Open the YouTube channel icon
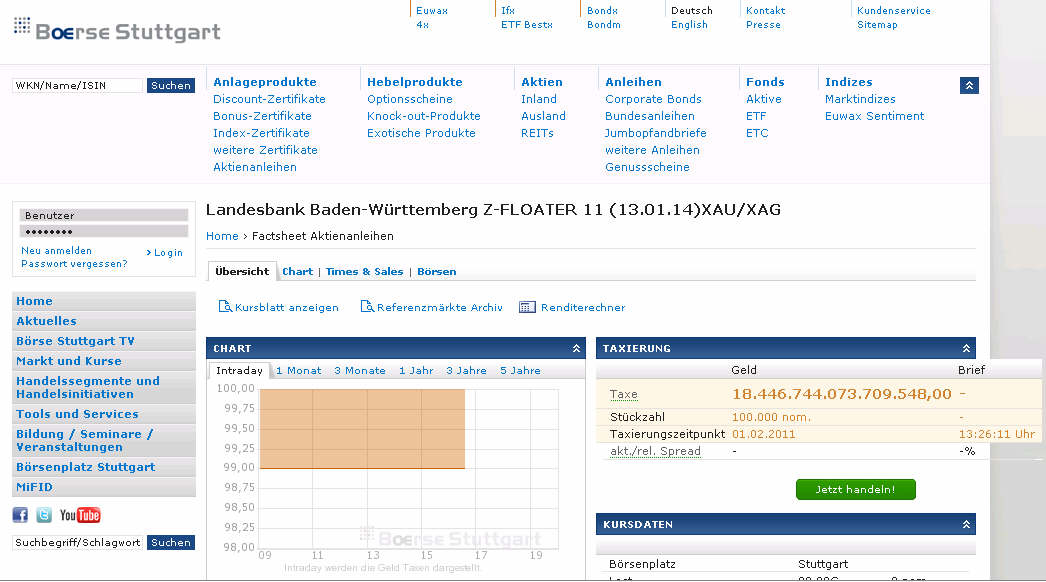Viewport: 1046px width, 582px height. 79,515
